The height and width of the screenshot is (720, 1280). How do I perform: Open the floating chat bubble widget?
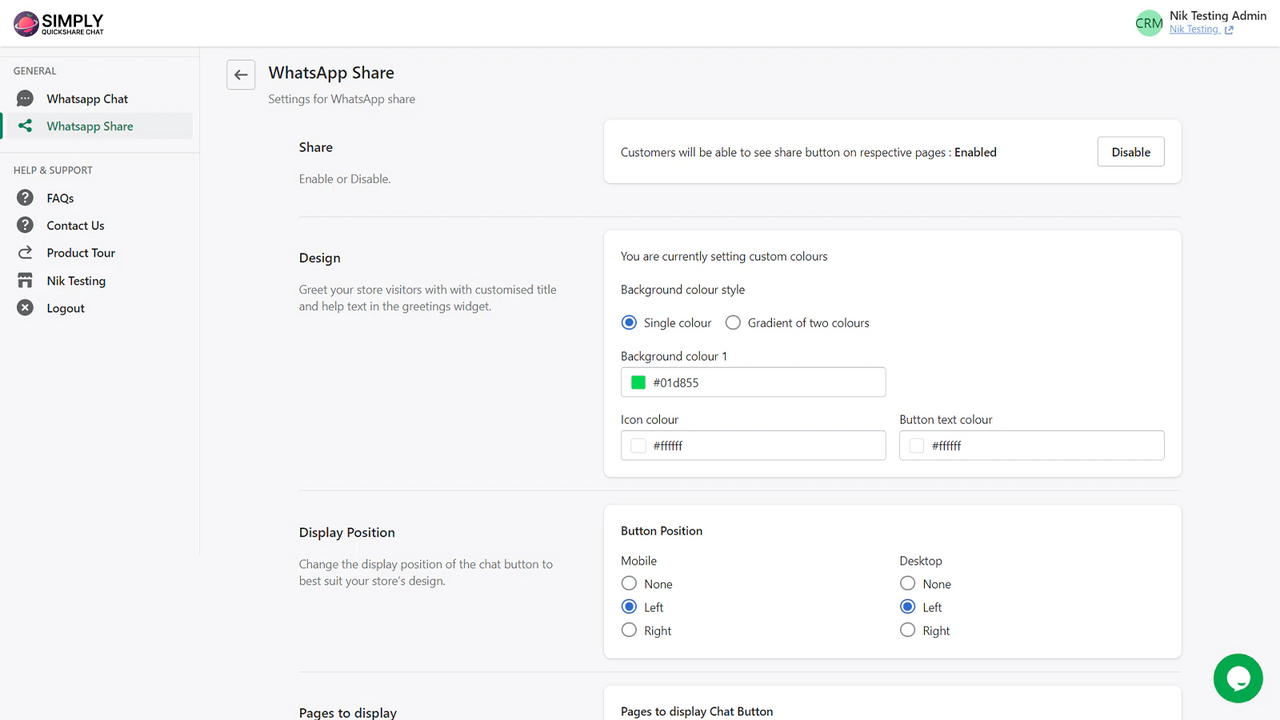click(1238, 678)
